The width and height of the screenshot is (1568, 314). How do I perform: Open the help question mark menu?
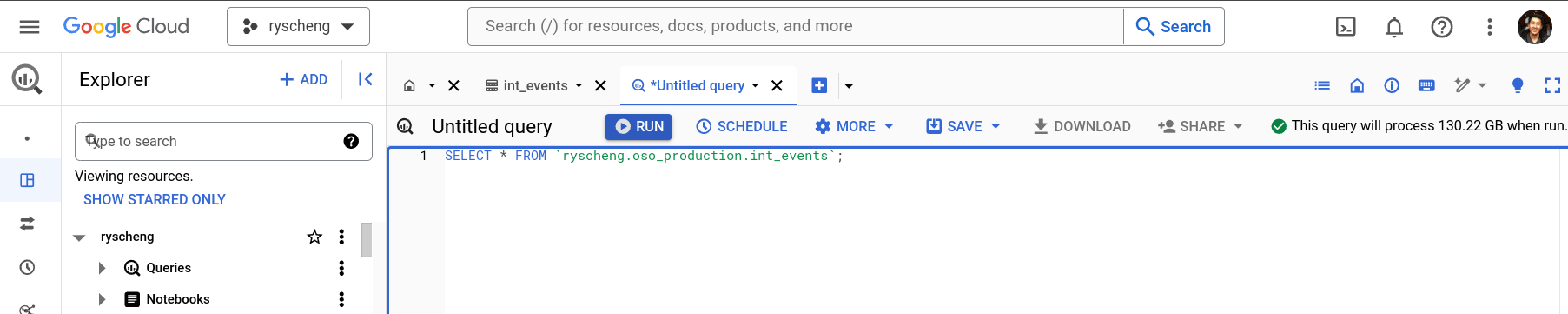1442,27
